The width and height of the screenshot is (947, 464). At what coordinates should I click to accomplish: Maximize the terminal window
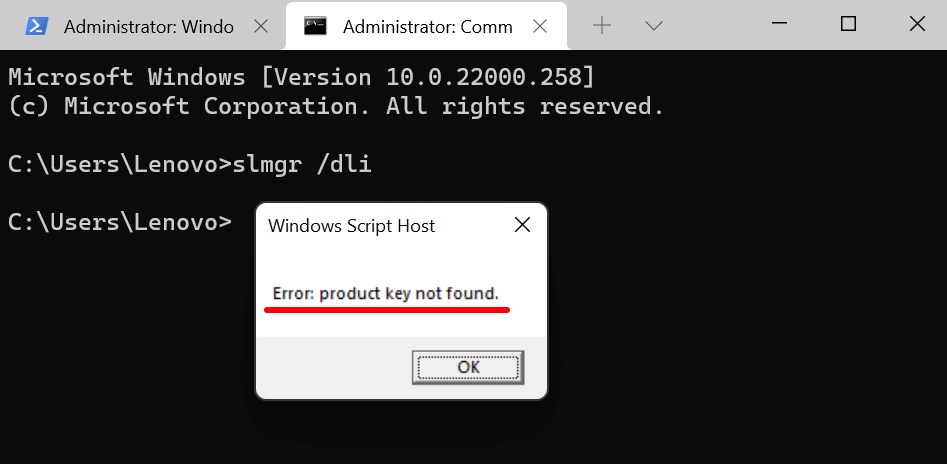(848, 23)
